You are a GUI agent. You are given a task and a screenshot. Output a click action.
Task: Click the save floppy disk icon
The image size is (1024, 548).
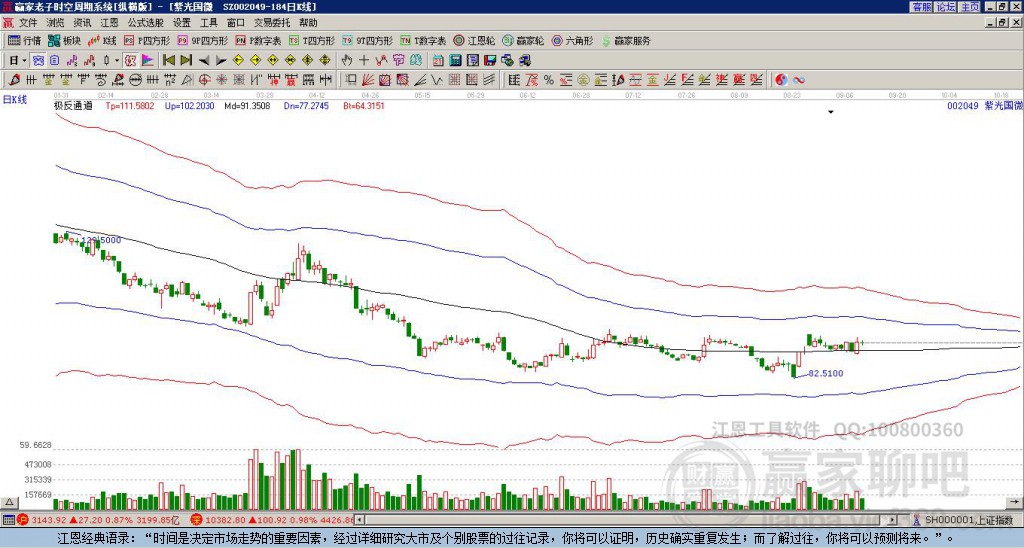click(x=490, y=60)
